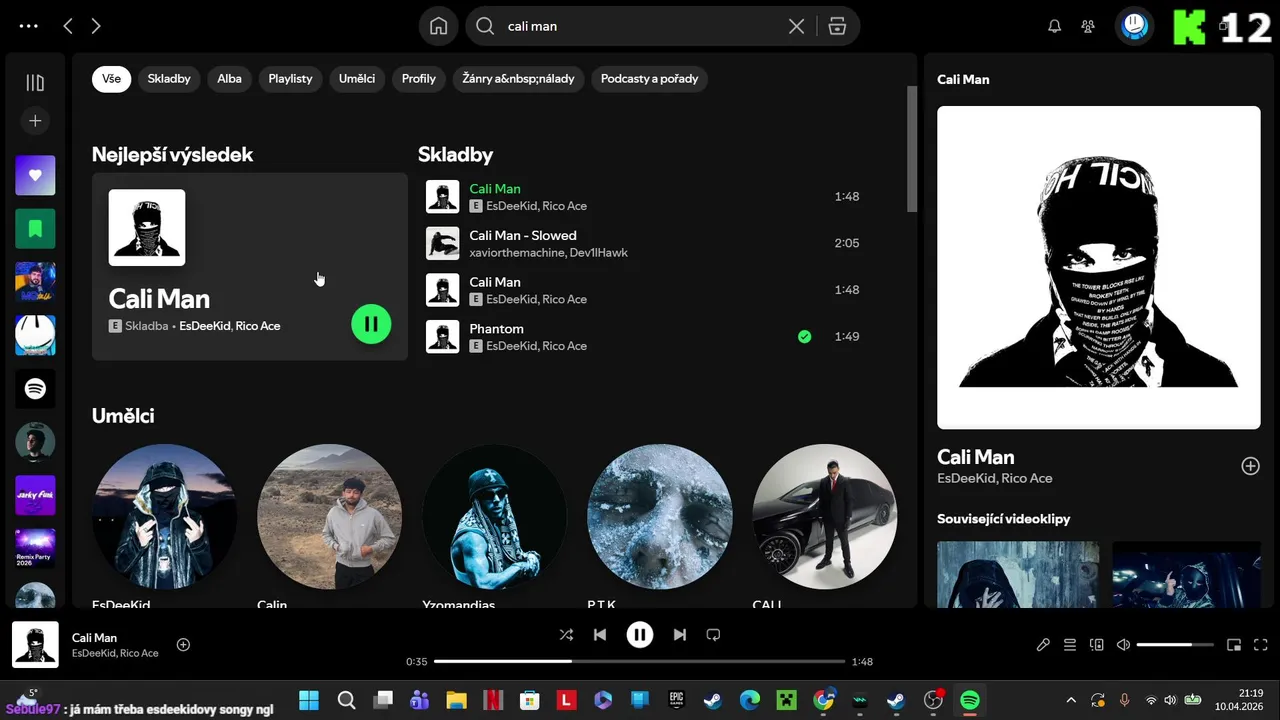Image resolution: width=1280 pixels, height=720 pixels.
Task: Open the Remix Party 2026 playlist tile
Action: [35, 549]
